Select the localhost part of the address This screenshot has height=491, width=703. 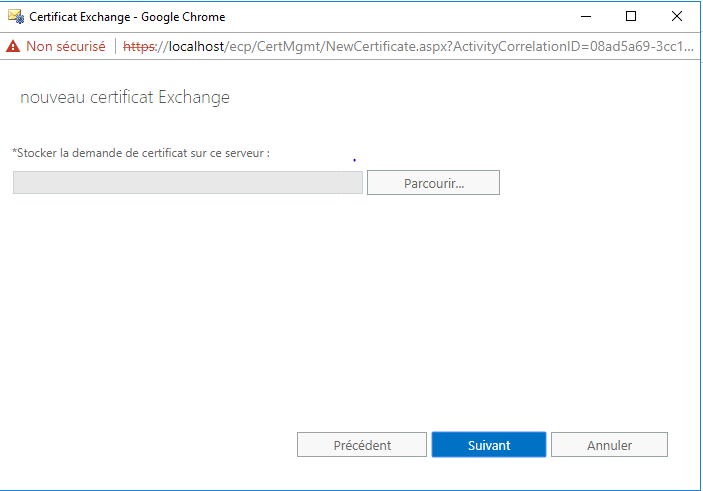pyautogui.click(x=196, y=46)
